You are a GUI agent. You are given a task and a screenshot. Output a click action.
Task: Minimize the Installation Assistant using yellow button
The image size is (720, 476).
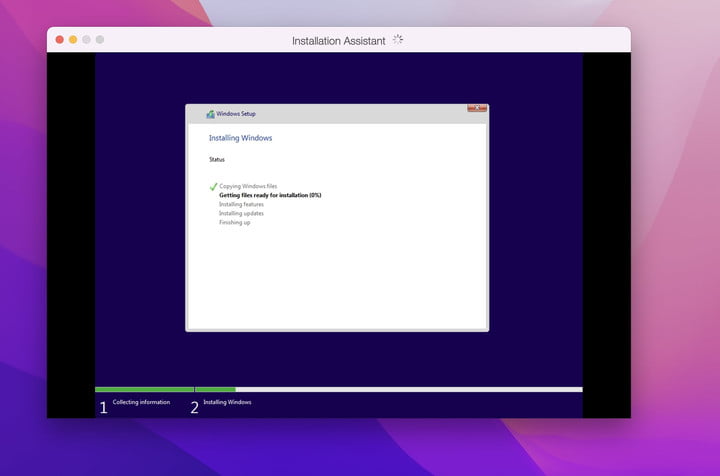click(x=73, y=40)
